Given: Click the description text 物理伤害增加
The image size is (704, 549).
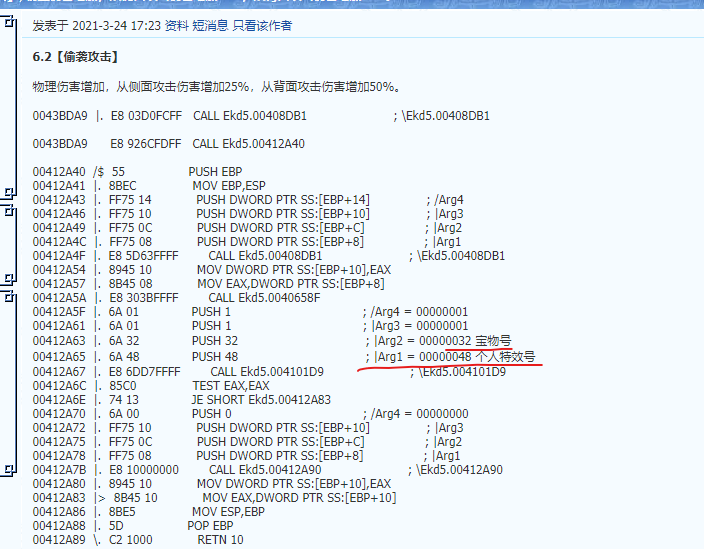Looking at the screenshot, I should click(x=69, y=87).
